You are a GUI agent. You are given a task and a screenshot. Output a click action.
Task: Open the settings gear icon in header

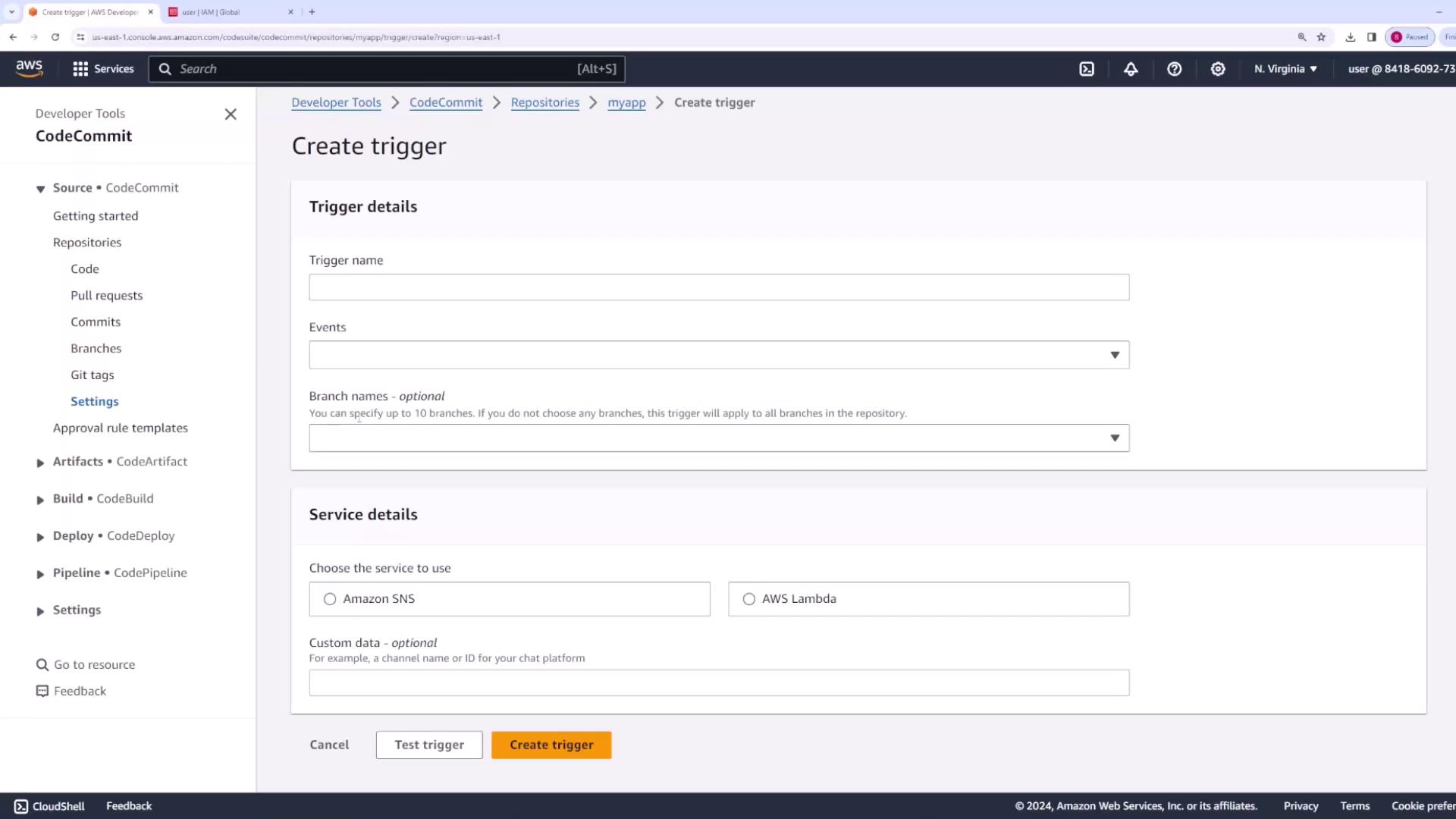(1218, 69)
